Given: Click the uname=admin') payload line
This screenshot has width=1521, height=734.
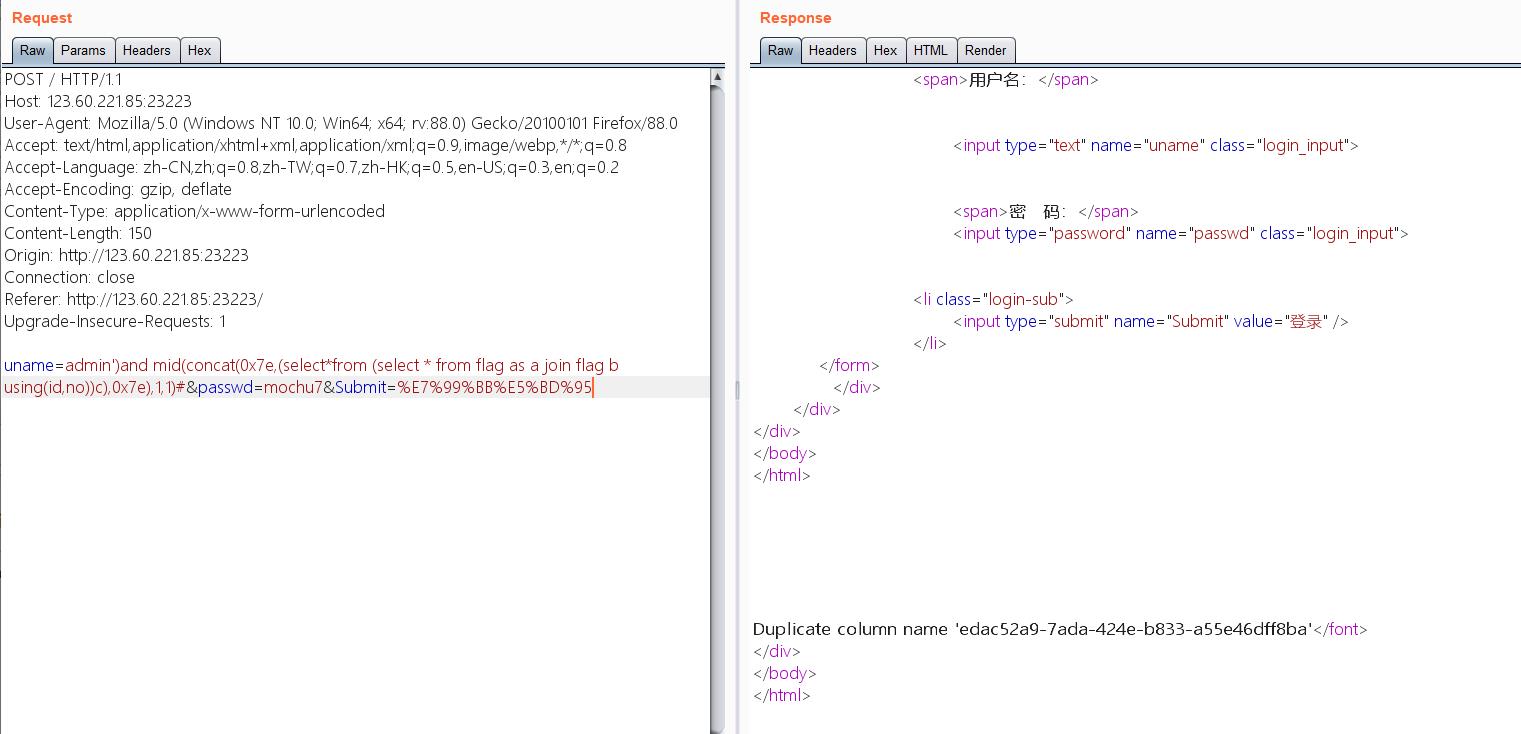Looking at the screenshot, I should [311, 365].
